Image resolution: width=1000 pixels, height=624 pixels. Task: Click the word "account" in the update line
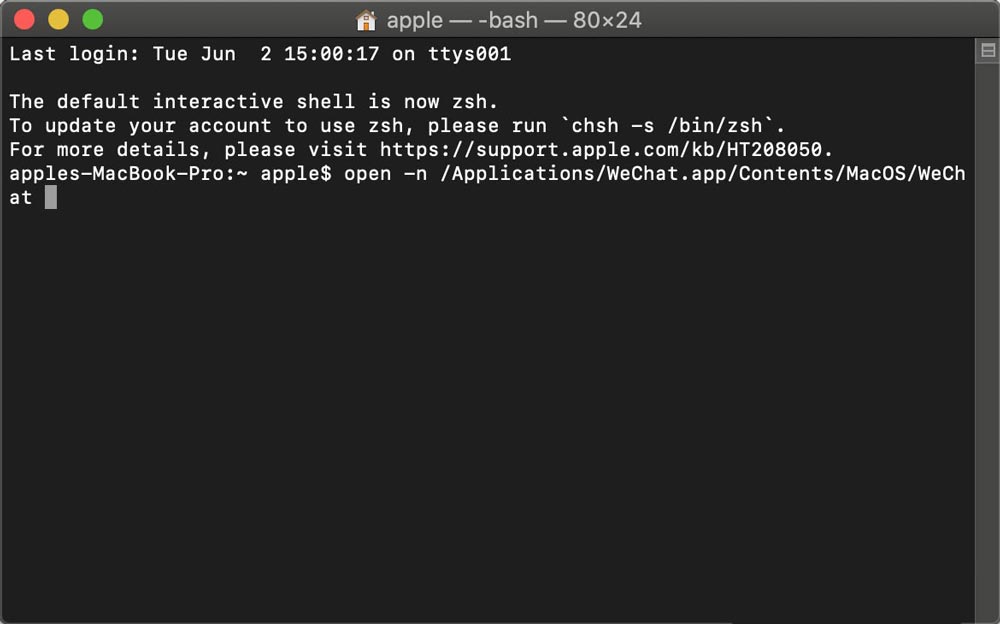(230, 126)
